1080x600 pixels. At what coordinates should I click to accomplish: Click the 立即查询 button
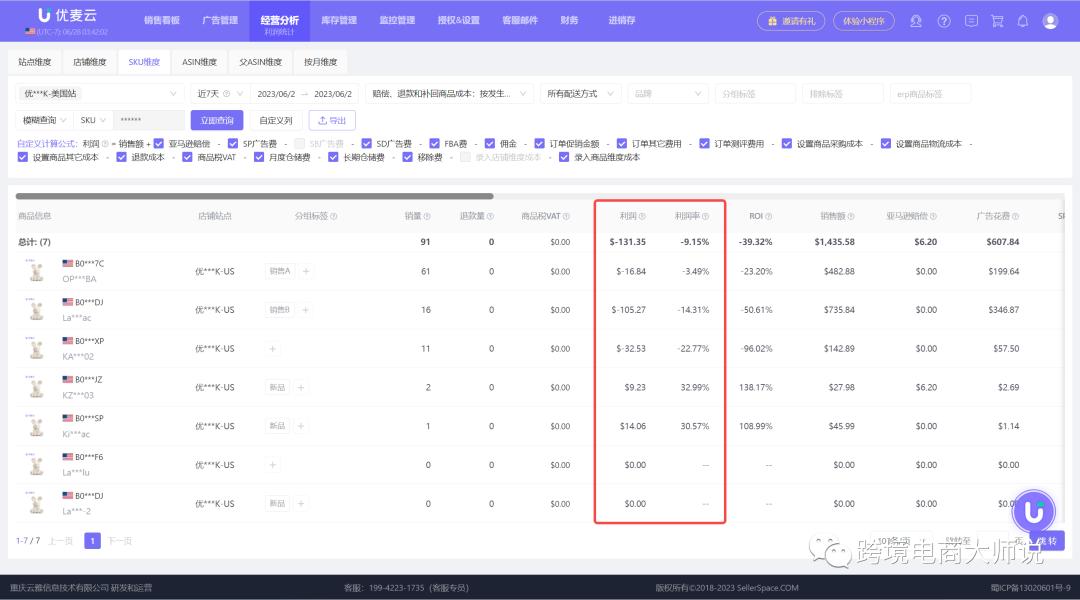(x=217, y=120)
